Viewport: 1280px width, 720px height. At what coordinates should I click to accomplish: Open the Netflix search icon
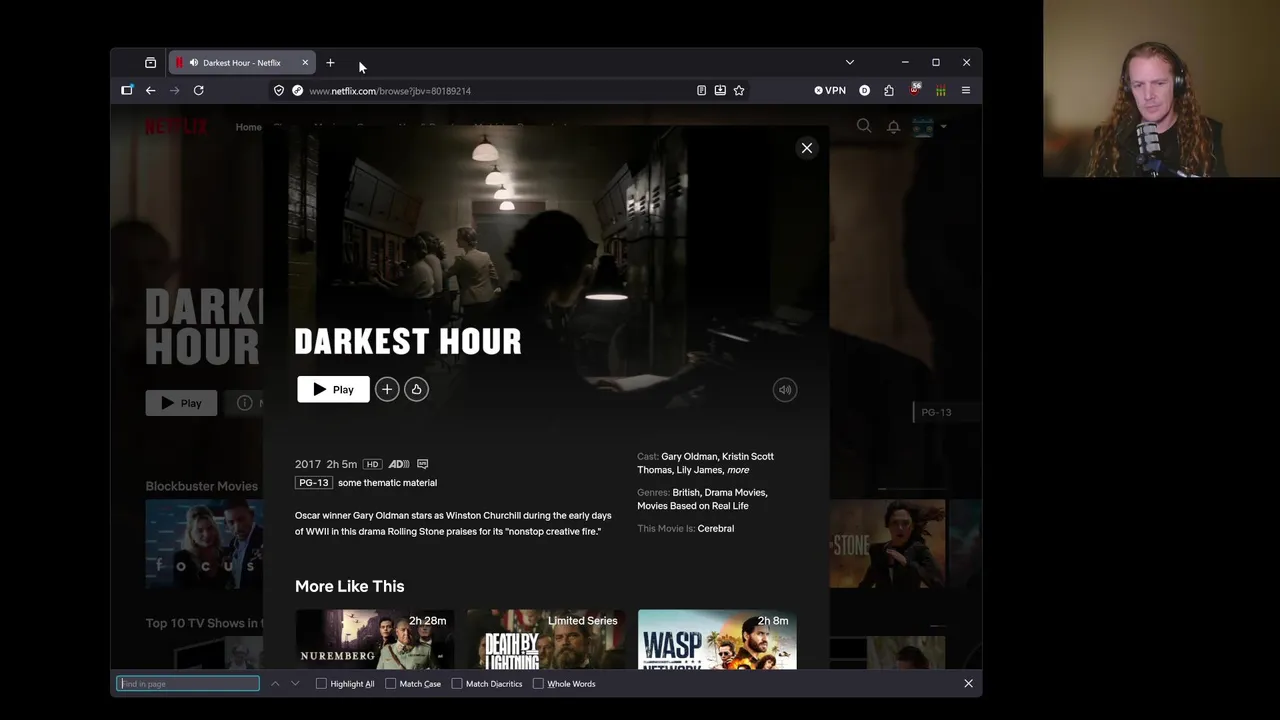[864, 126]
